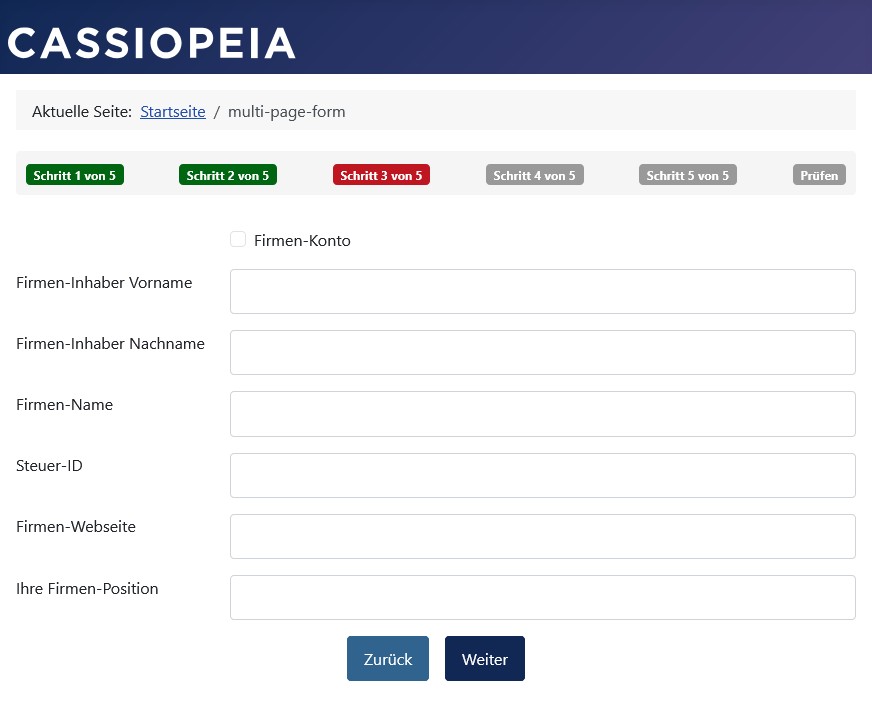The image size is (872, 706).
Task: Focus the Firmen-Inhaber Nachname field
Action: [x=542, y=352]
